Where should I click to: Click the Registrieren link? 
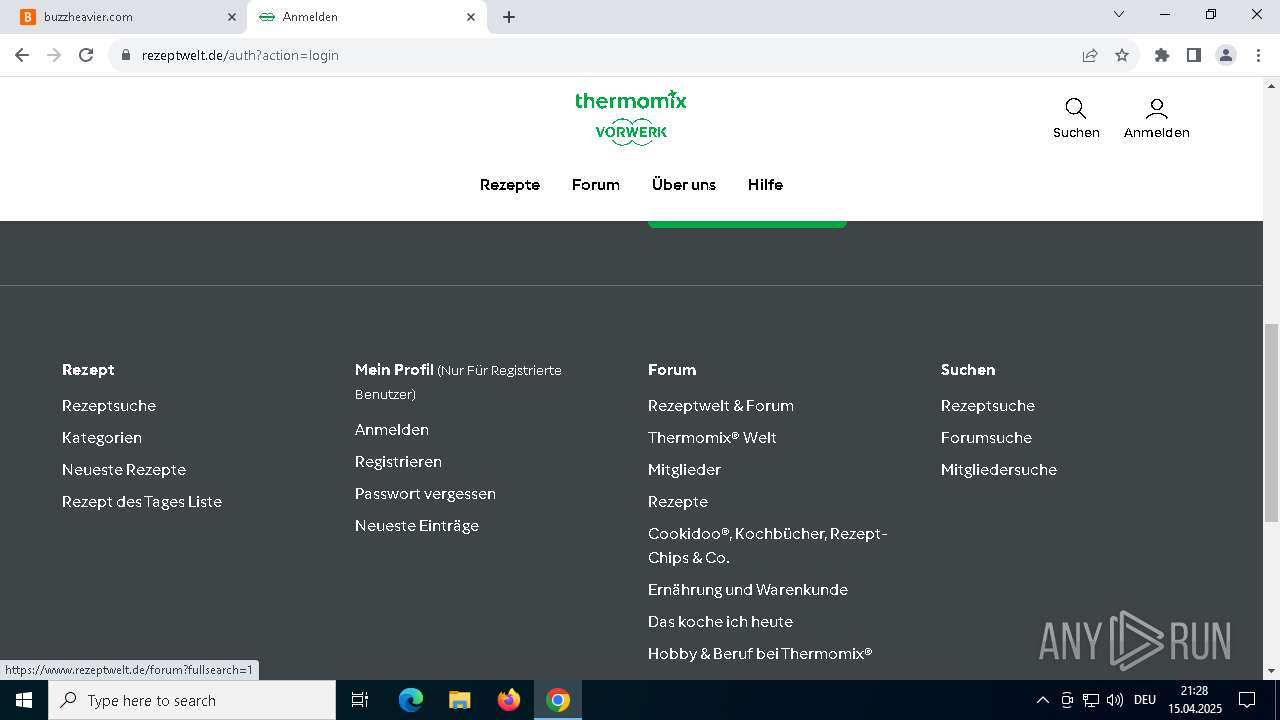tap(398, 462)
